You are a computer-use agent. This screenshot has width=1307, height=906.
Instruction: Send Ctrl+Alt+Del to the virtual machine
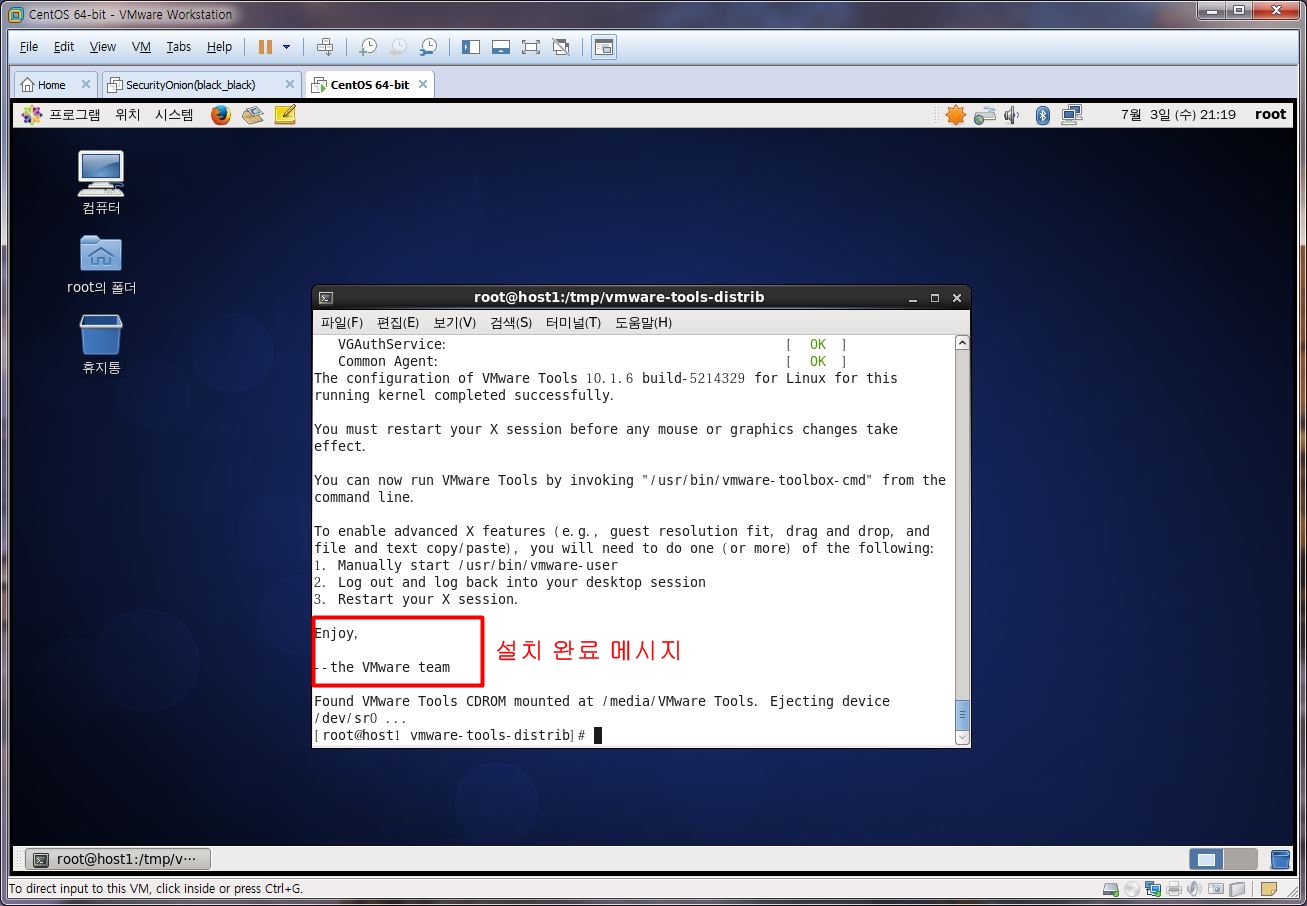point(324,47)
